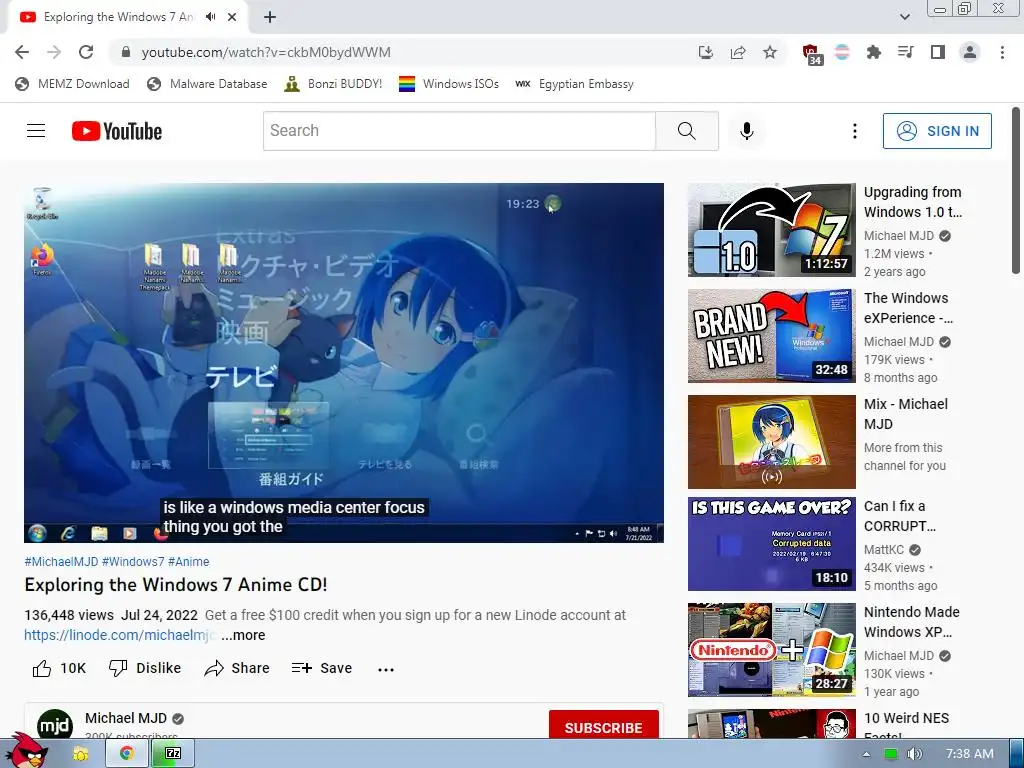
Task: Open the #MichaelMJD hashtag
Action: coord(61,562)
